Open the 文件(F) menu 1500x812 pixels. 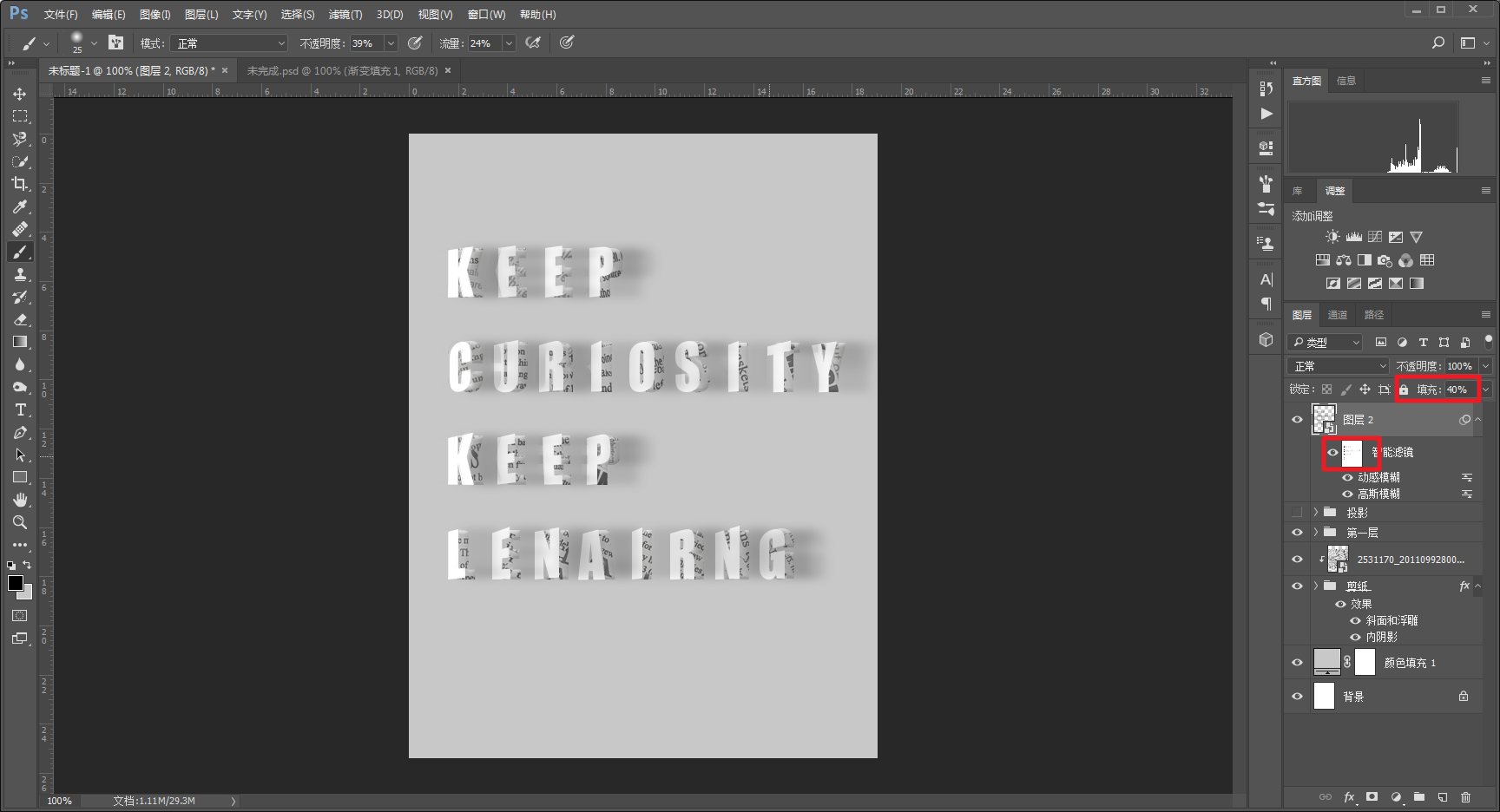click(x=61, y=15)
